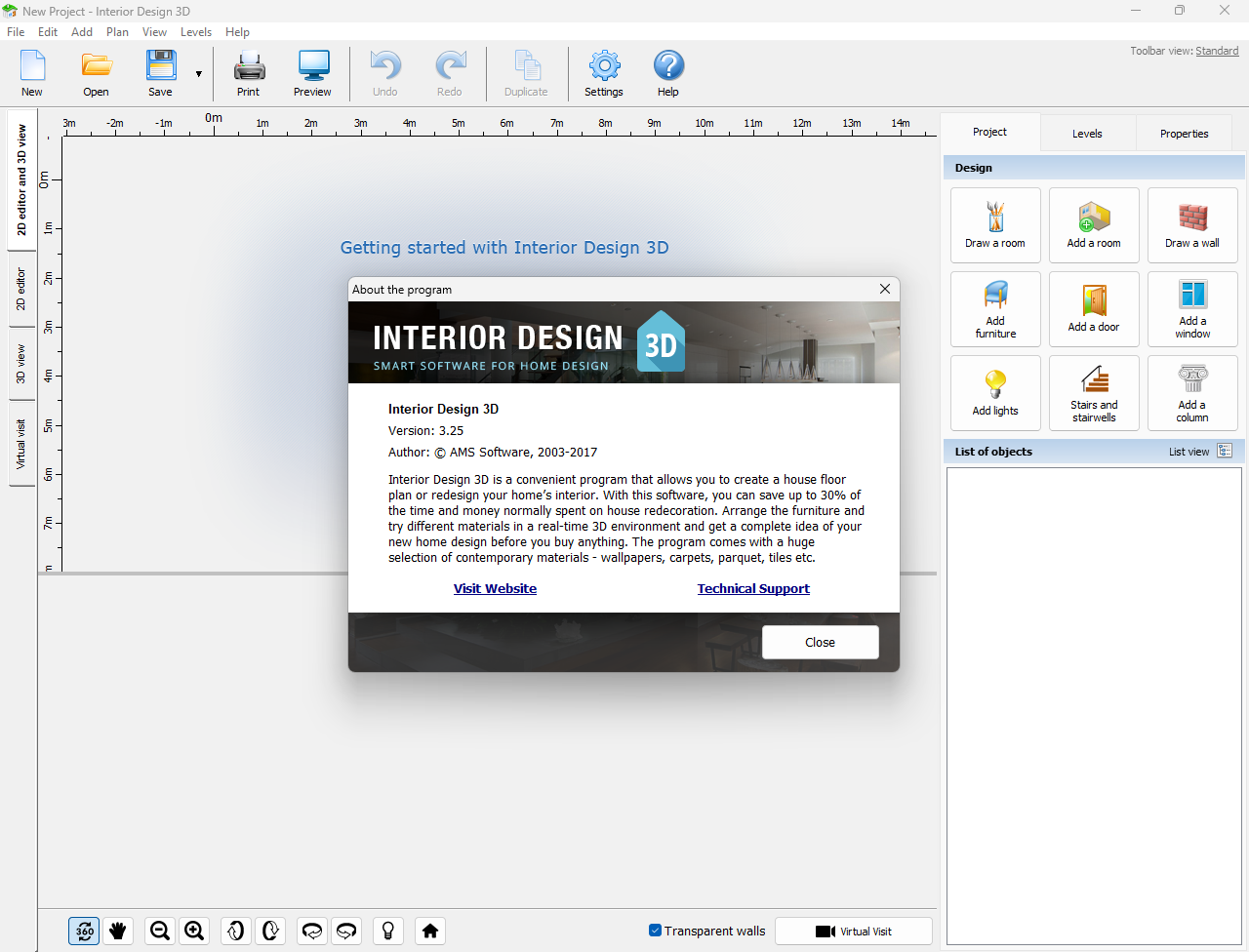Toggle the 360 rotation mode button
The height and width of the screenshot is (952, 1249).
tap(85, 932)
